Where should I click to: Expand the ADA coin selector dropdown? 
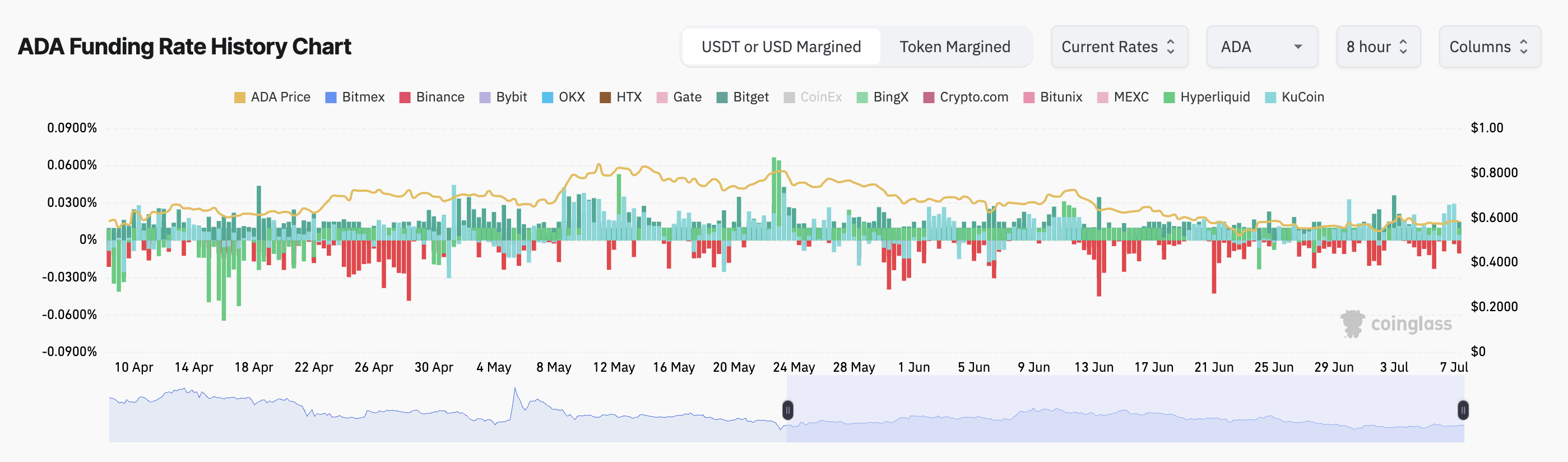(x=1261, y=47)
